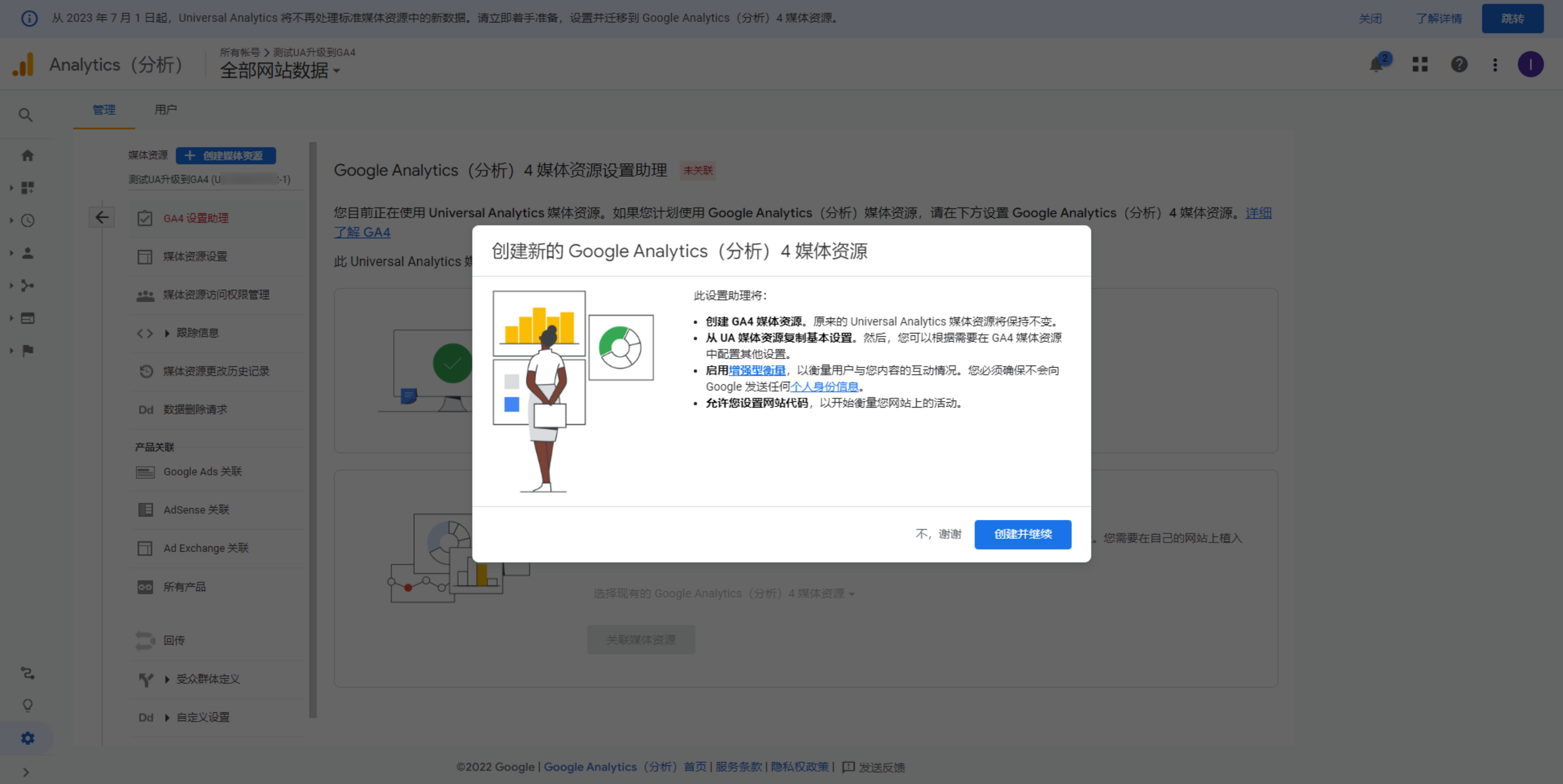This screenshot has height=784, width=1563.
Task: Click the info icon in top banner
Action: click(29, 18)
